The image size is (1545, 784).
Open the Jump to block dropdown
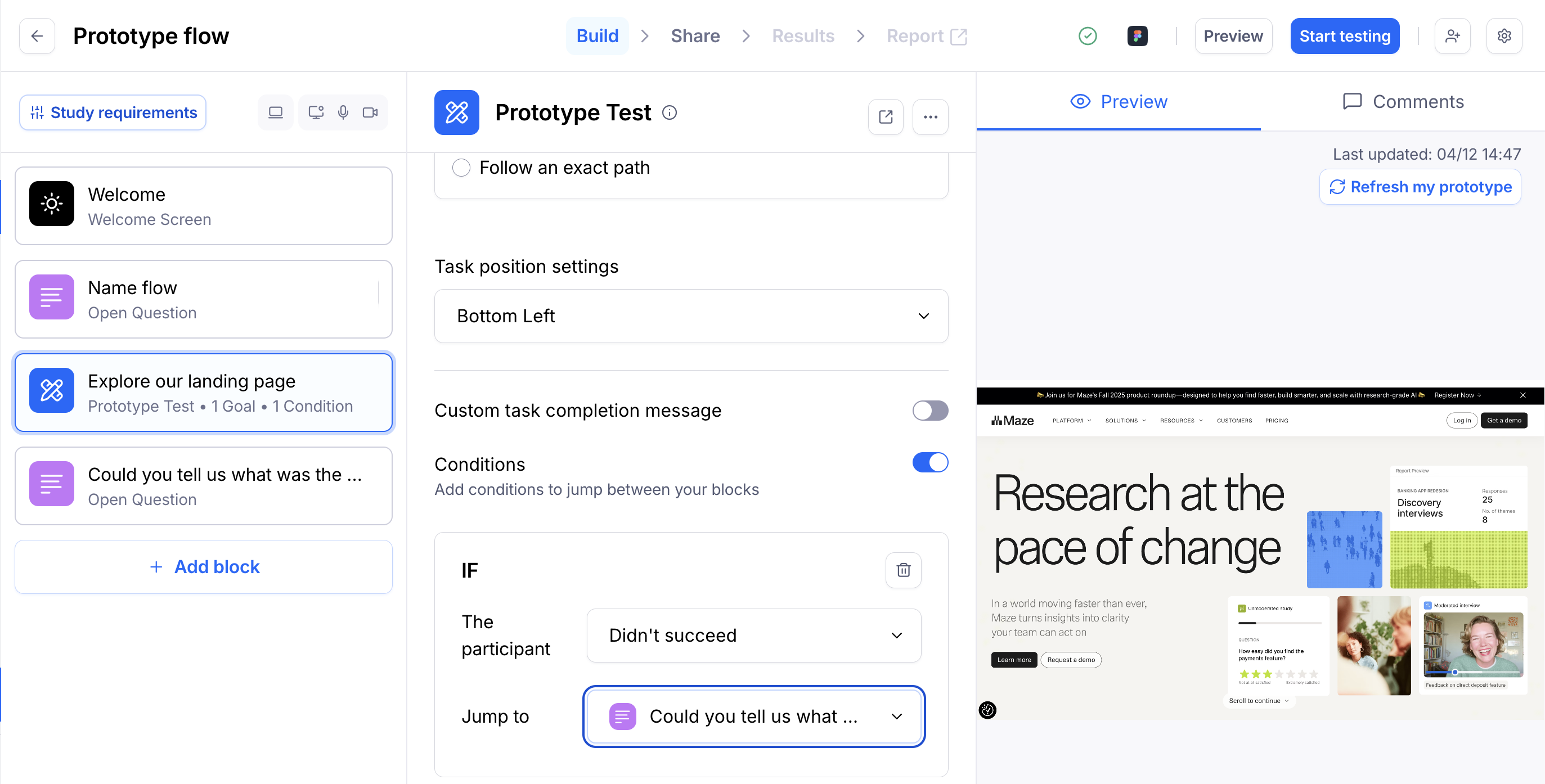pyautogui.click(x=753, y=717)
